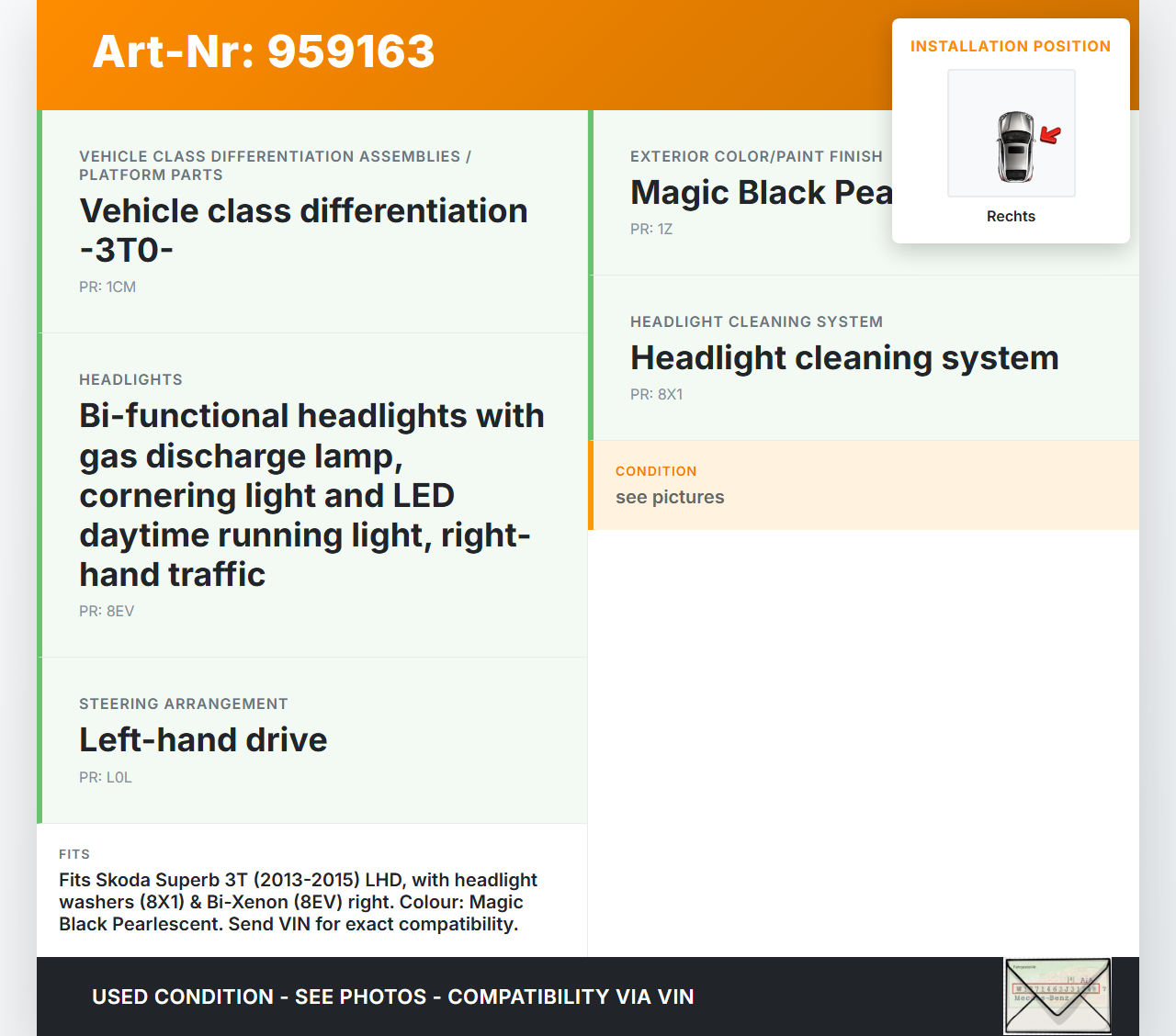Click the 'Installation Position' title
This screenshot has width=1176, height=1036.
(x=1010, y=47)
